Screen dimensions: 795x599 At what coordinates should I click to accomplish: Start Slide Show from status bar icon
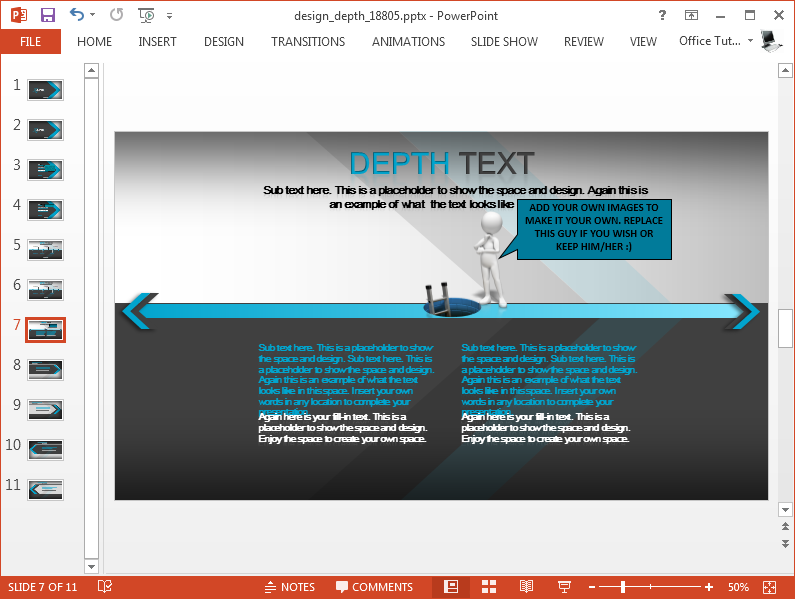[x=564, y=587]
